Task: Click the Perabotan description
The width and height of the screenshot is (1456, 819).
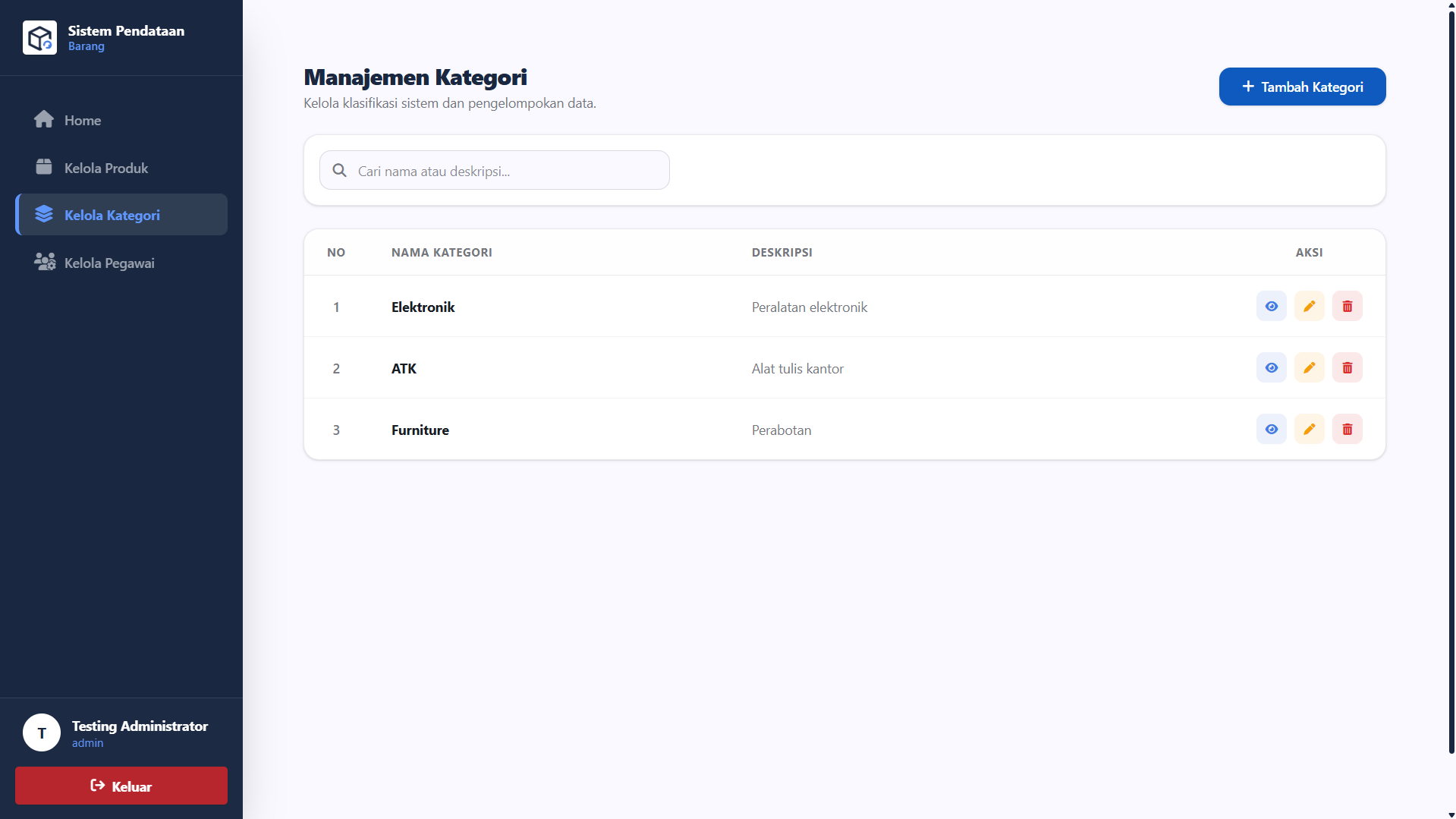Action: tap(781, 430)
